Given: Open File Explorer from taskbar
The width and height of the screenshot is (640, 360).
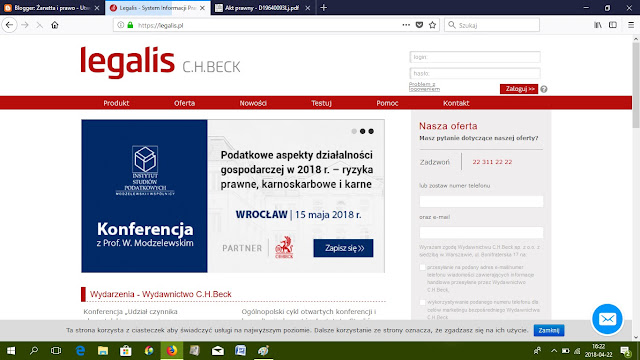Looking at the screenshot, I should click(x=103, y=351).
